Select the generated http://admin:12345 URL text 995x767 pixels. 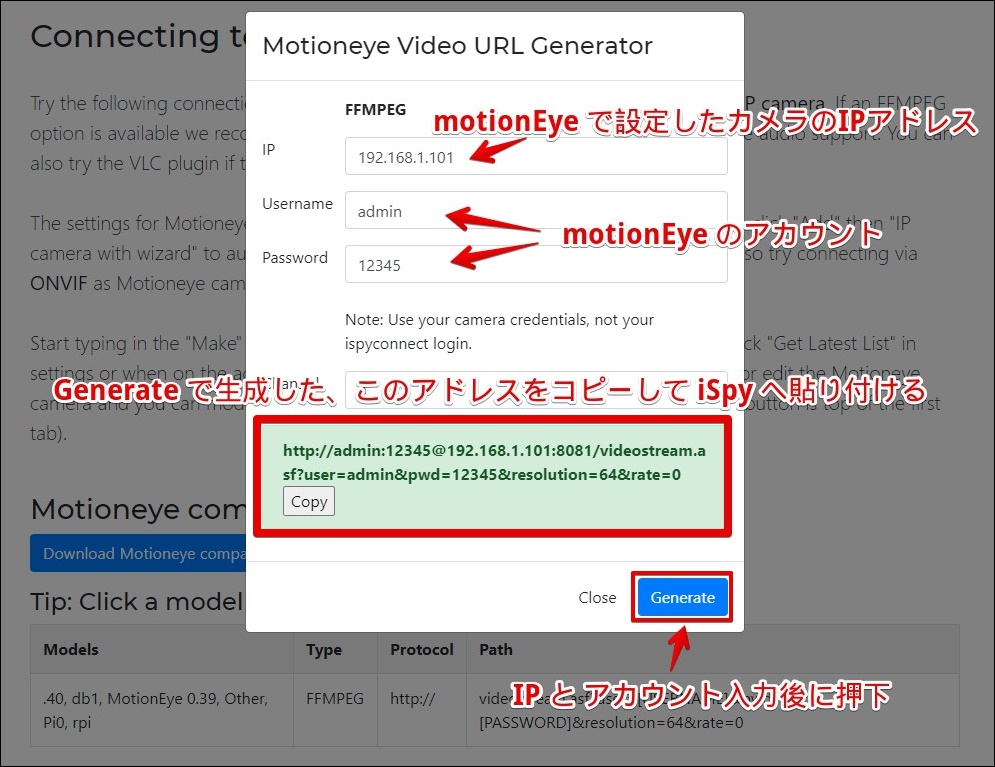point(494,462)
